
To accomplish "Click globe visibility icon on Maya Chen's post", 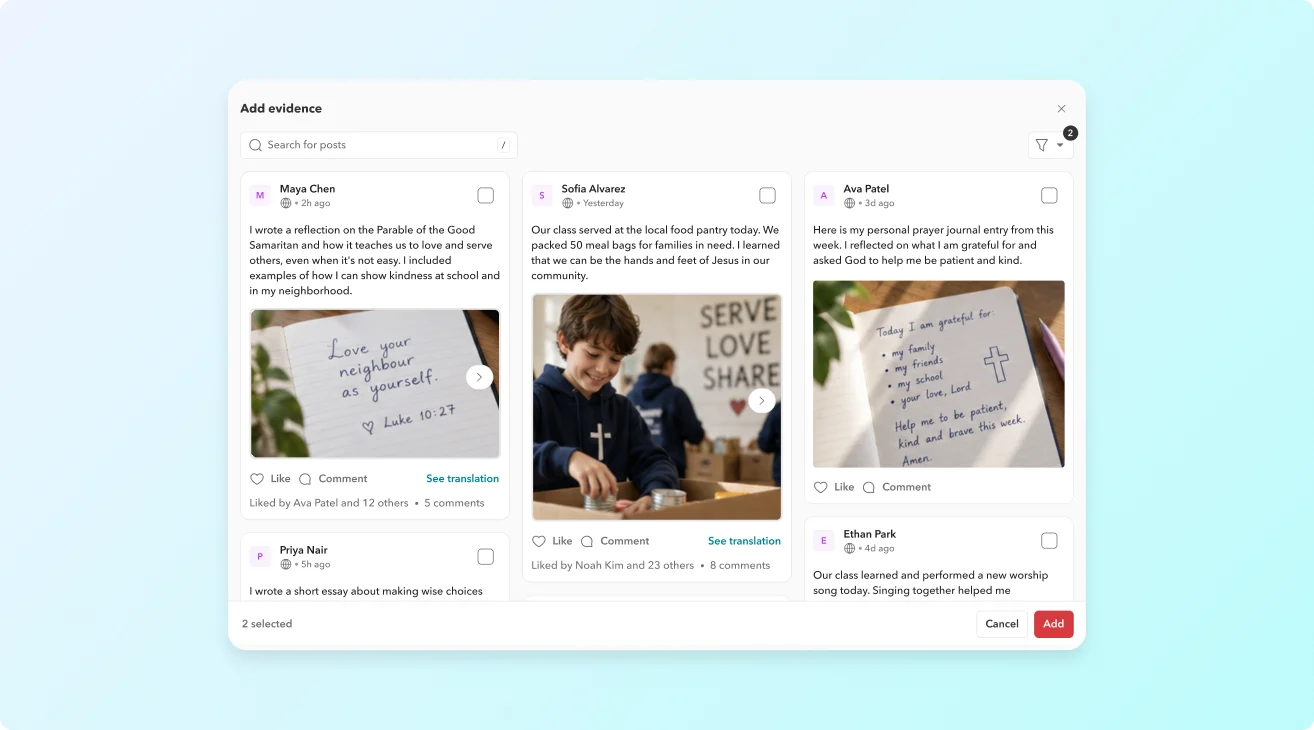I will 286,203.
